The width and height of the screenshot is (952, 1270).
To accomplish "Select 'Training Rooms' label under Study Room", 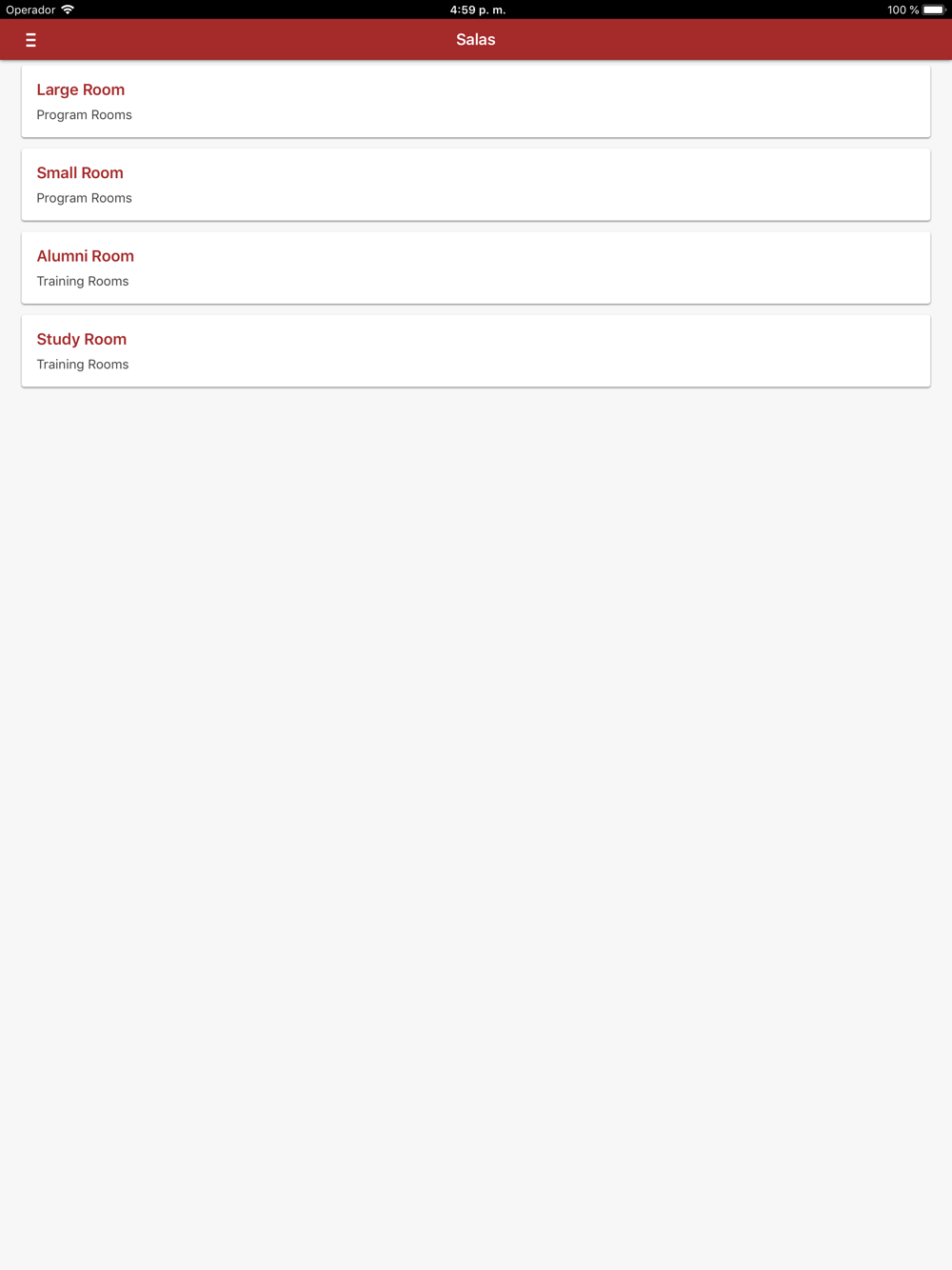I will [83, 365].
